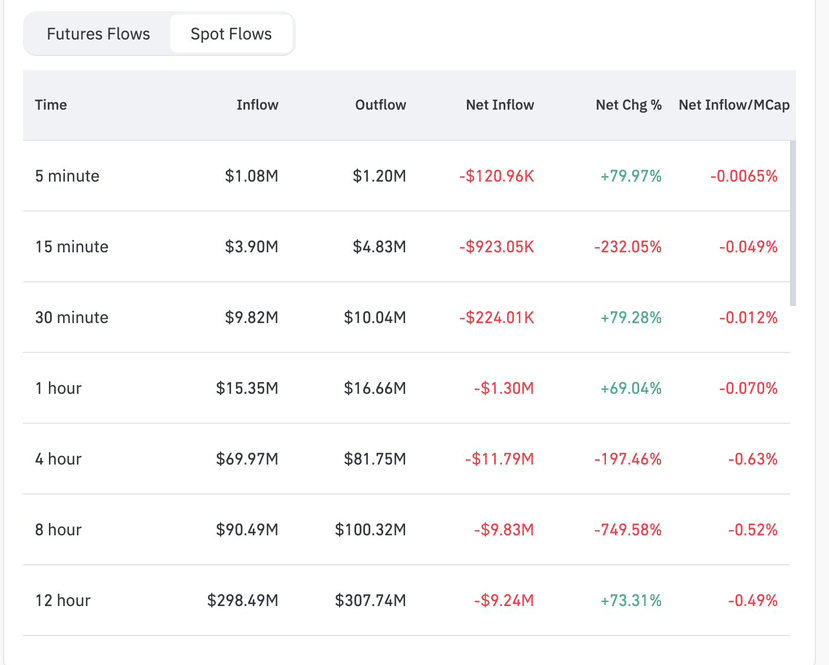
Task: Click the -749.58% net change value
Action: tap(627, 530)
